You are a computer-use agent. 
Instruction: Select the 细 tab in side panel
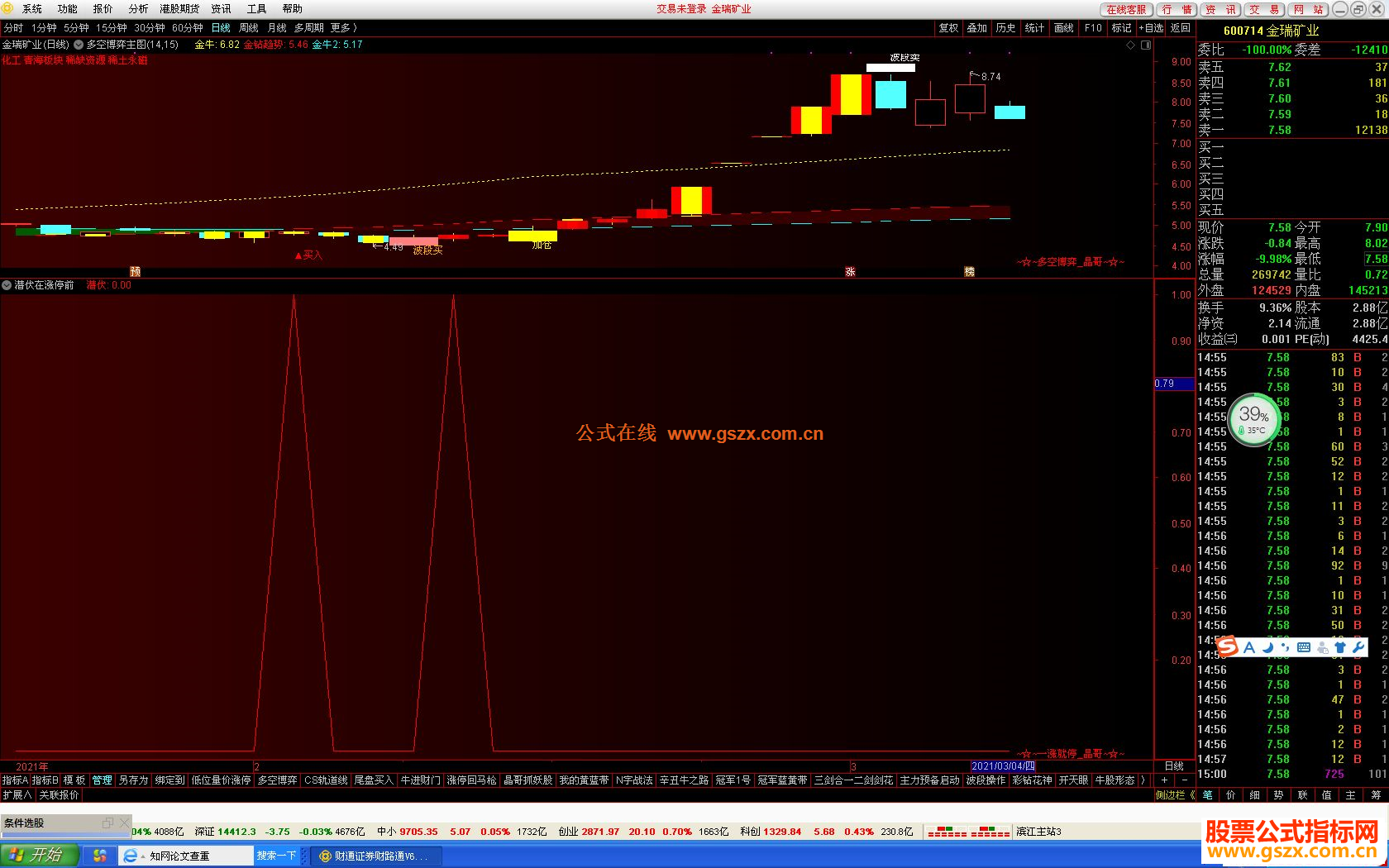[x=1255, y=795]
